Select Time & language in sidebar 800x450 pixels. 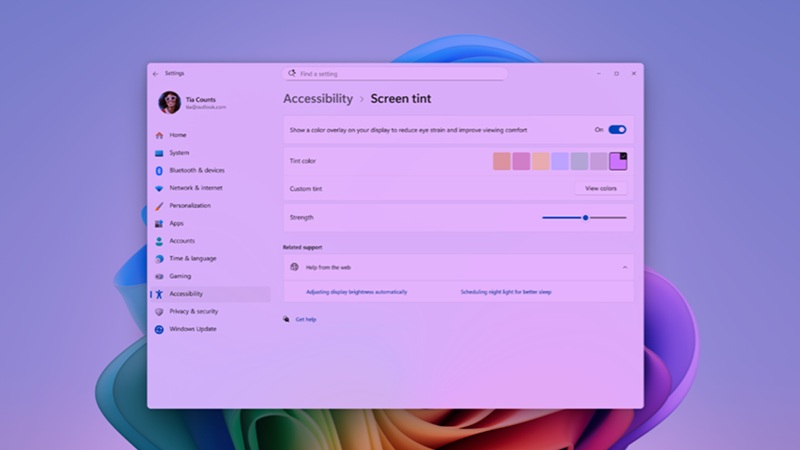(x=193, y=259)
